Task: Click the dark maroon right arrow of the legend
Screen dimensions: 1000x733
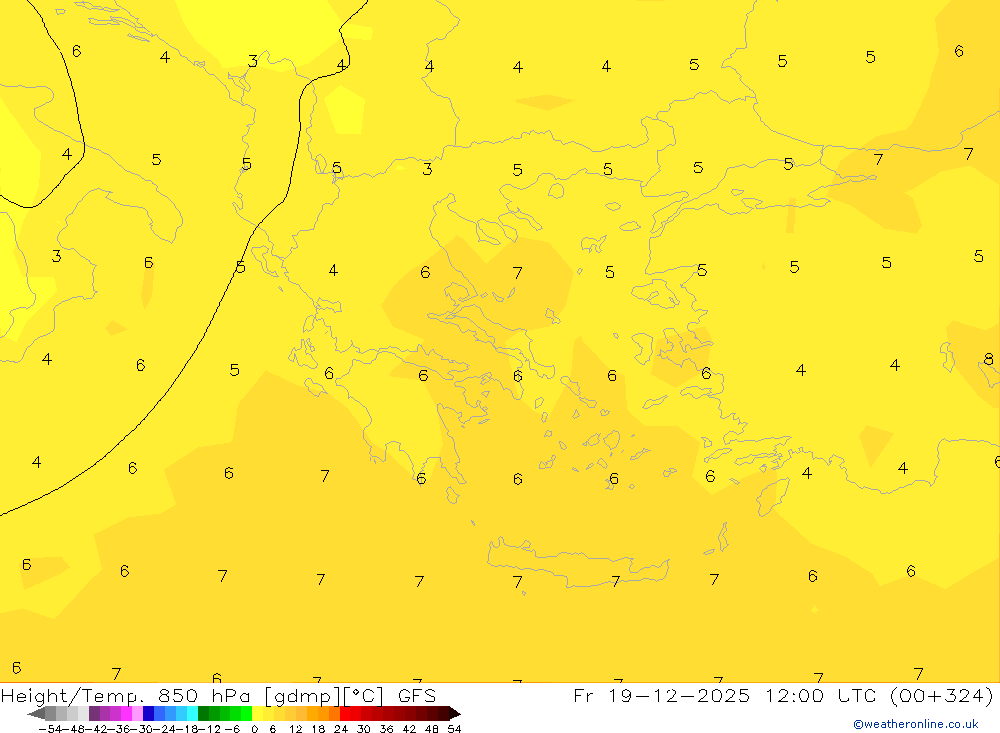Action: point(455,713)
